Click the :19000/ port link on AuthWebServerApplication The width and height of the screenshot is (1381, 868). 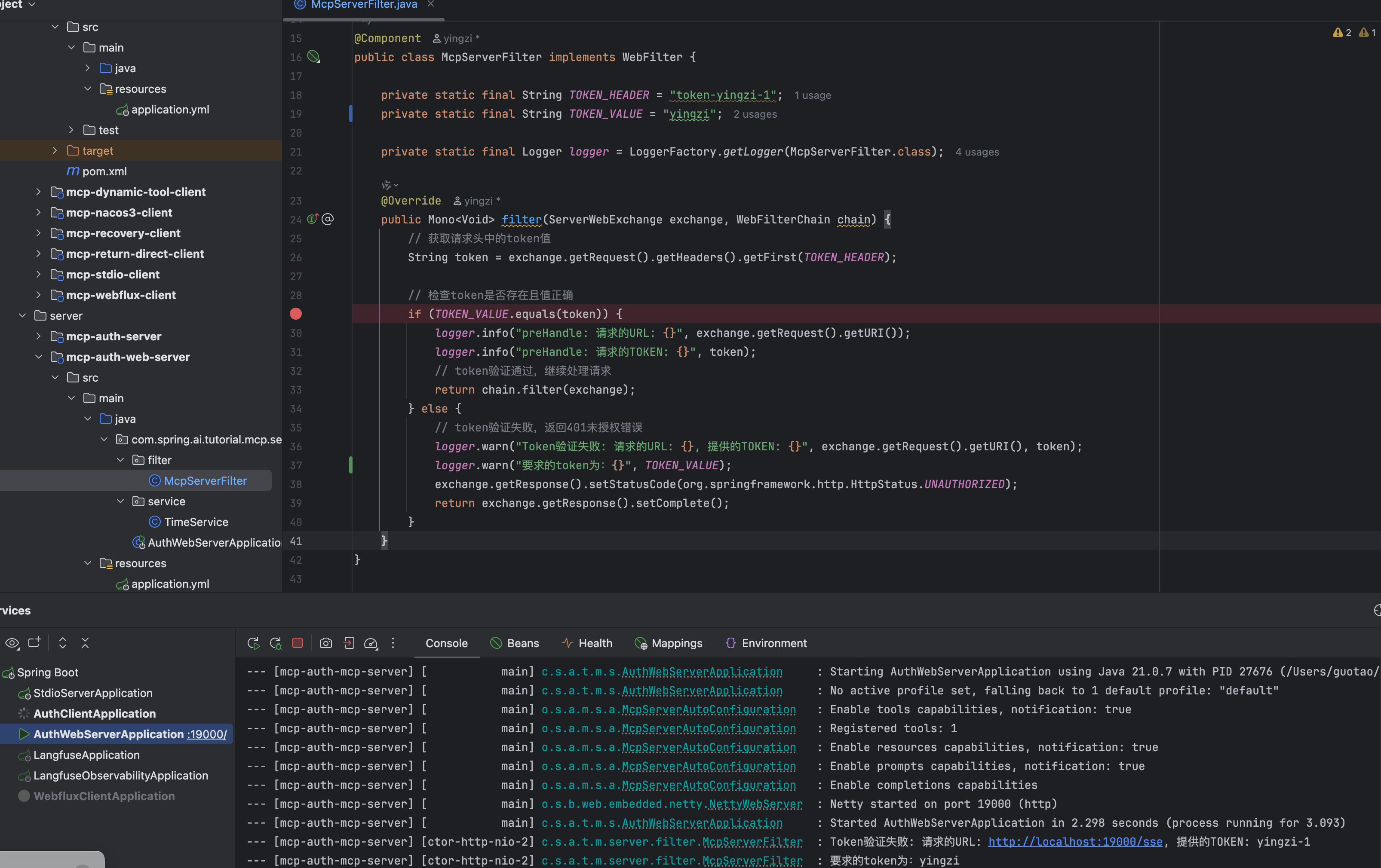206,734
